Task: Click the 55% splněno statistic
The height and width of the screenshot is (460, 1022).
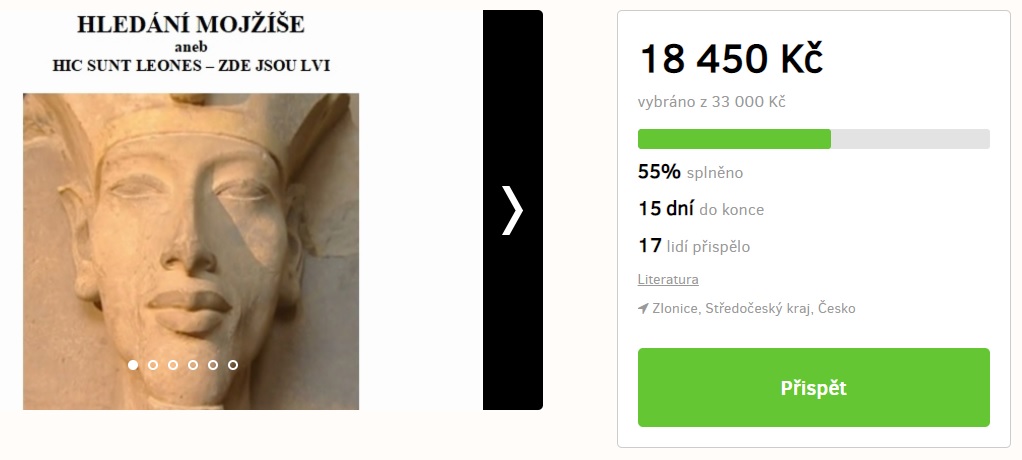Action: click(690, 173)
